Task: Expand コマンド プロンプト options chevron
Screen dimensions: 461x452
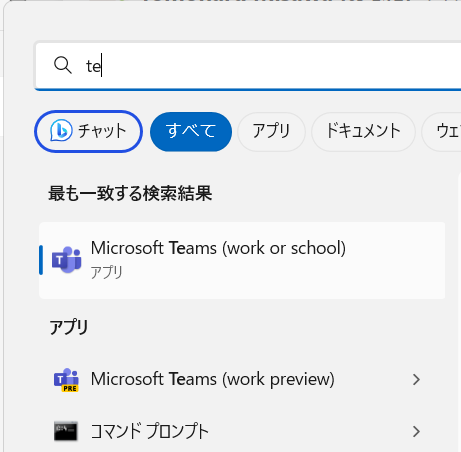Action: pyautogui.click(x=416, y=431)
